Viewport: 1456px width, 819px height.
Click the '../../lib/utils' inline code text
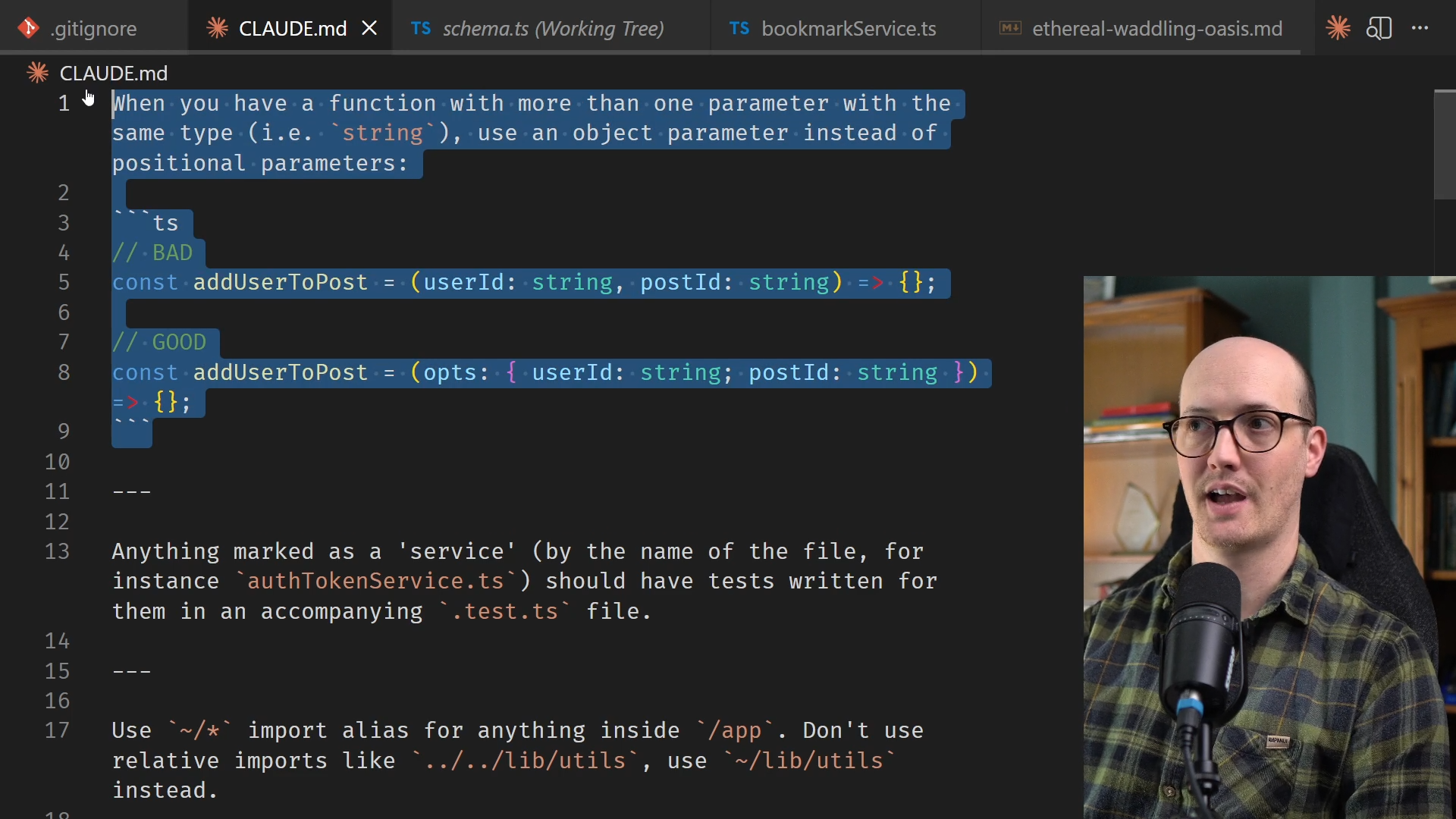524,761
